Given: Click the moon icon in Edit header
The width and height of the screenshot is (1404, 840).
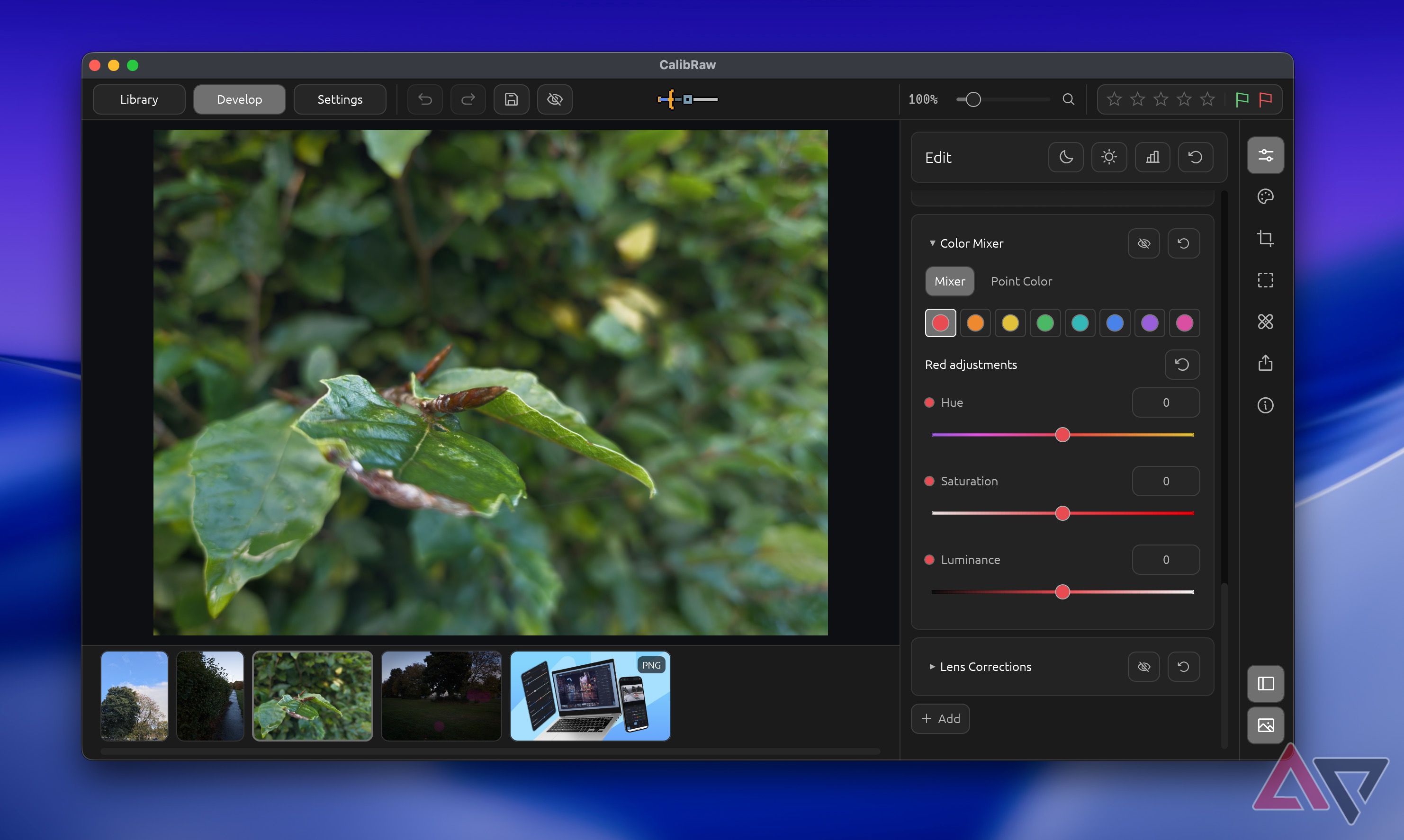Looking at the screenshot, I should tap(1065, 157).
